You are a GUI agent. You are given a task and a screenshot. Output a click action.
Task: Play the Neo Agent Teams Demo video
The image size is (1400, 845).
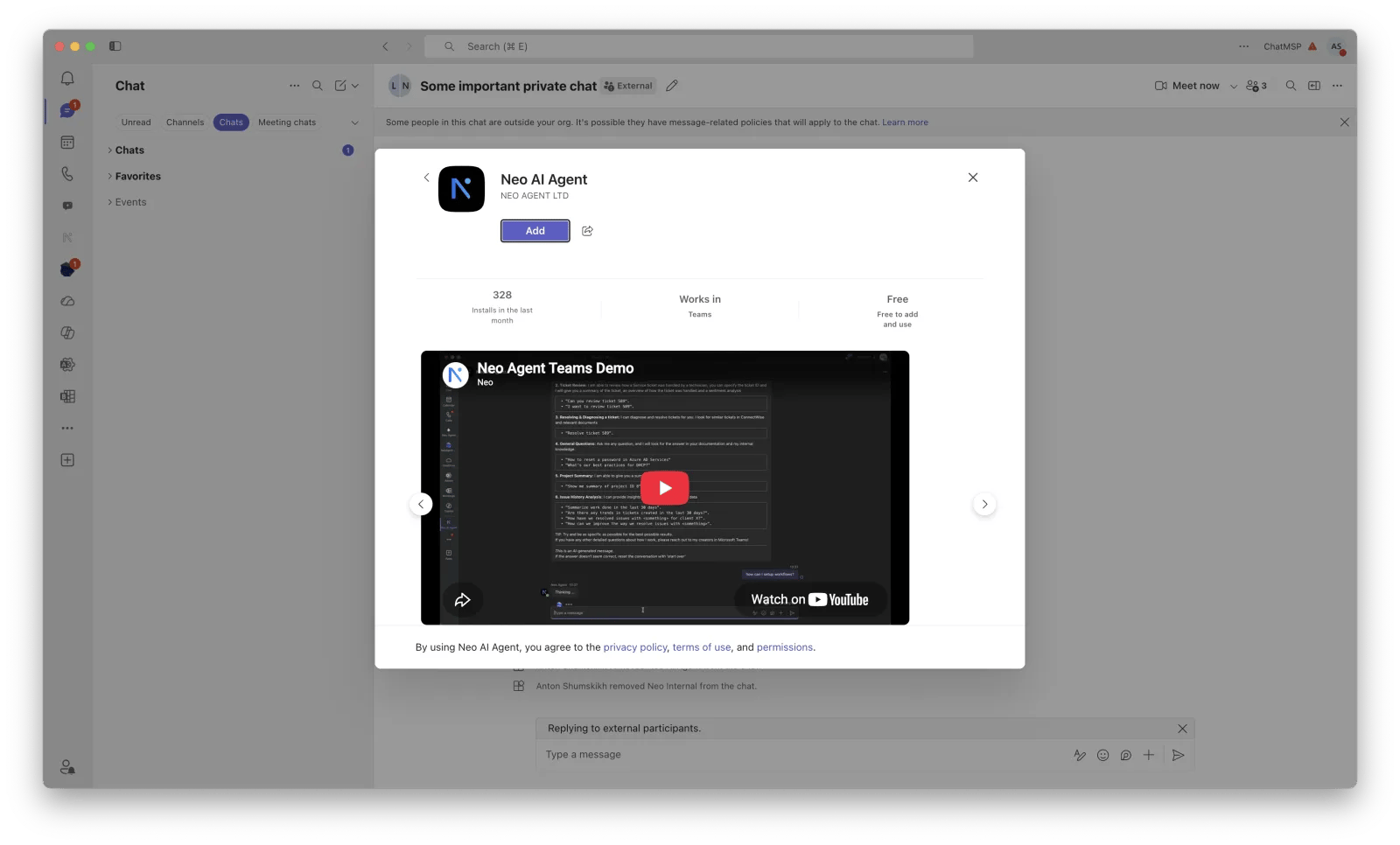[665, 488]
